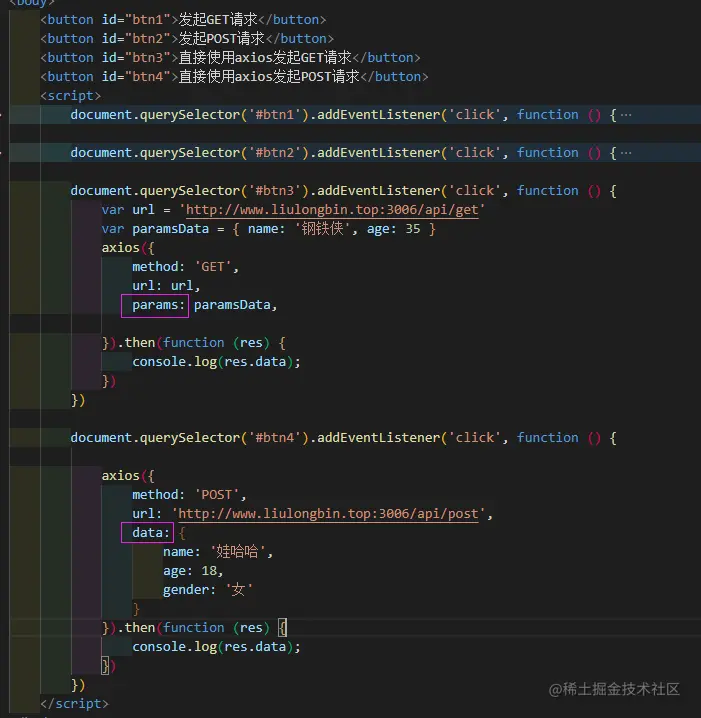Open the api/get URL link
Screen dimensions: 701x718
331,210
